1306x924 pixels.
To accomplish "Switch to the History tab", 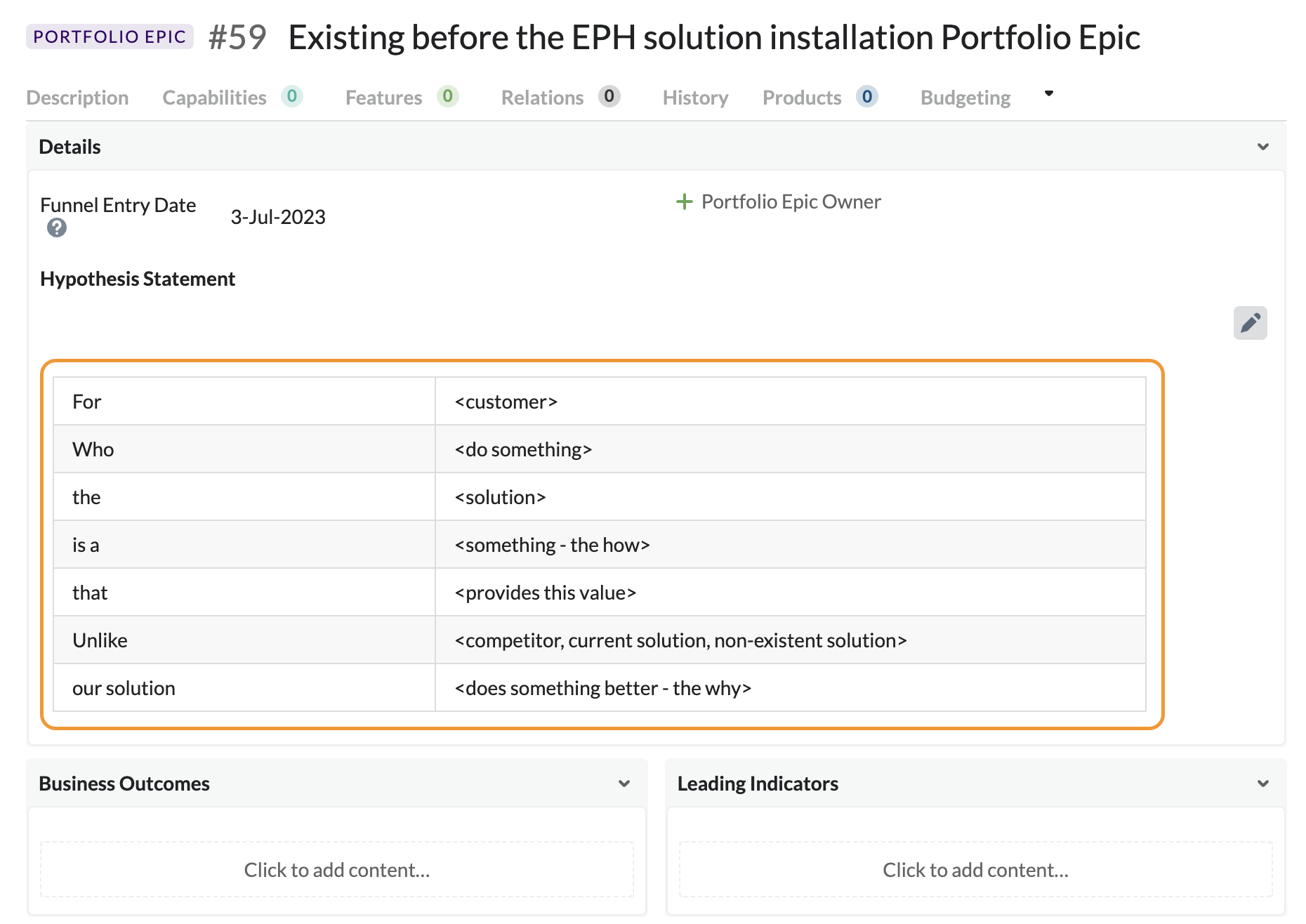I will coord(694,98).
